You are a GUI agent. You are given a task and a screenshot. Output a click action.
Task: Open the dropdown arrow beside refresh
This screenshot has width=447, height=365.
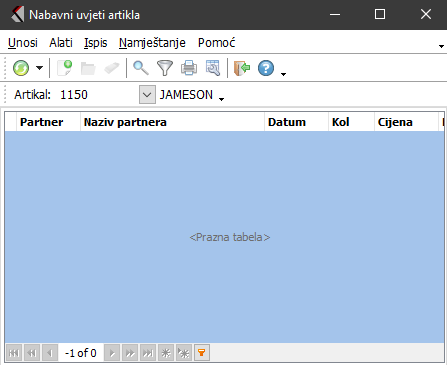[x=39, y=68]
